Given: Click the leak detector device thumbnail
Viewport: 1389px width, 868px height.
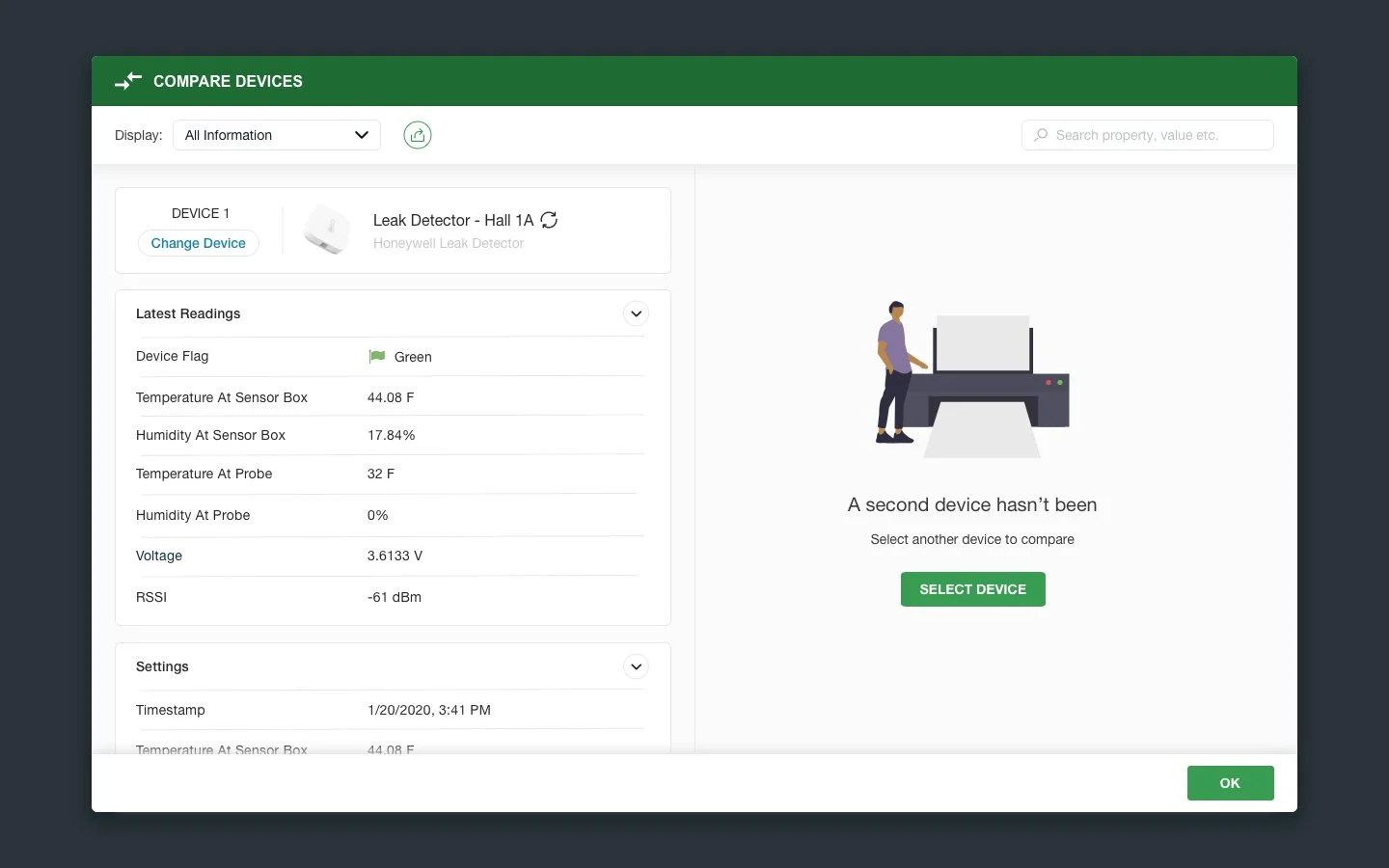Looking at the screenshot, I should tap(327, 230).
